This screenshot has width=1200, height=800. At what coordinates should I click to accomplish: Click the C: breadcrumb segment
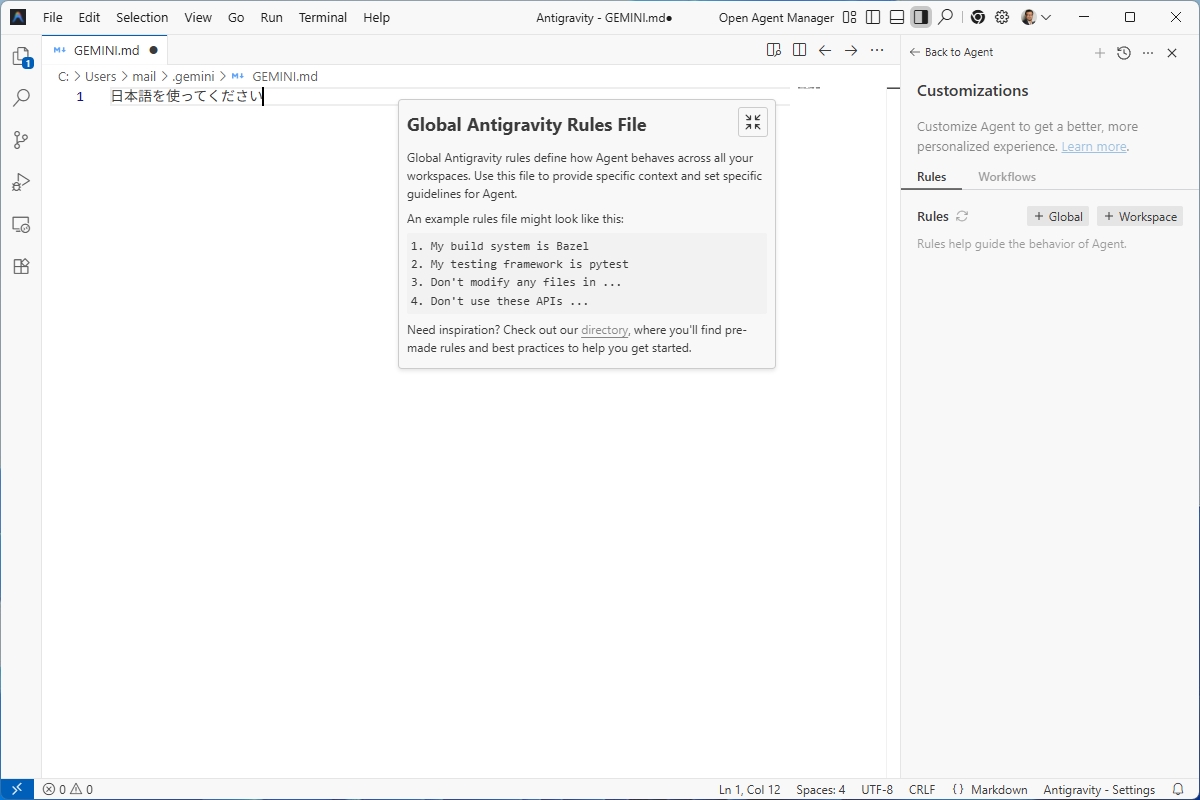[x=63, y=76]
